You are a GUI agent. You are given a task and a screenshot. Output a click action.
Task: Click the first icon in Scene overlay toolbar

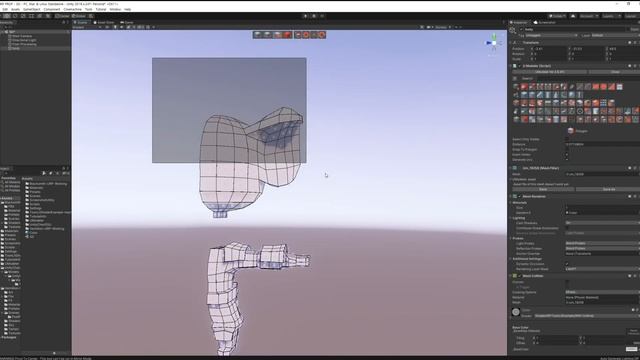click(258, 35)
